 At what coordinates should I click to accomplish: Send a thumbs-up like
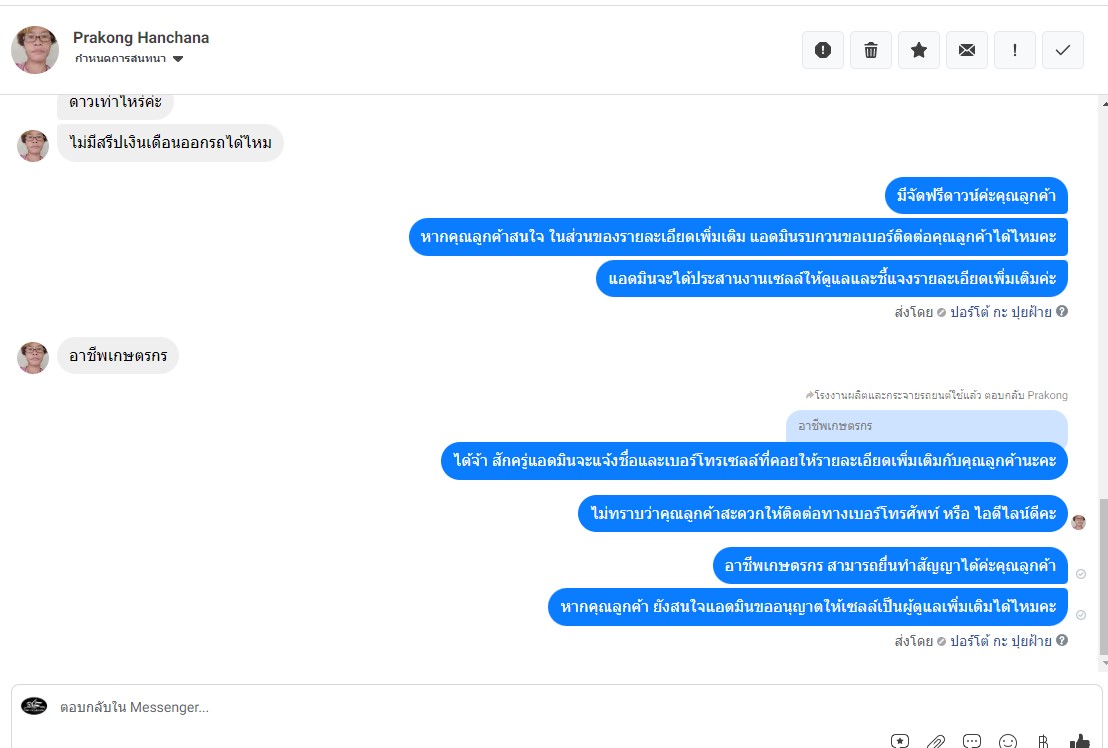(1079, 741)
